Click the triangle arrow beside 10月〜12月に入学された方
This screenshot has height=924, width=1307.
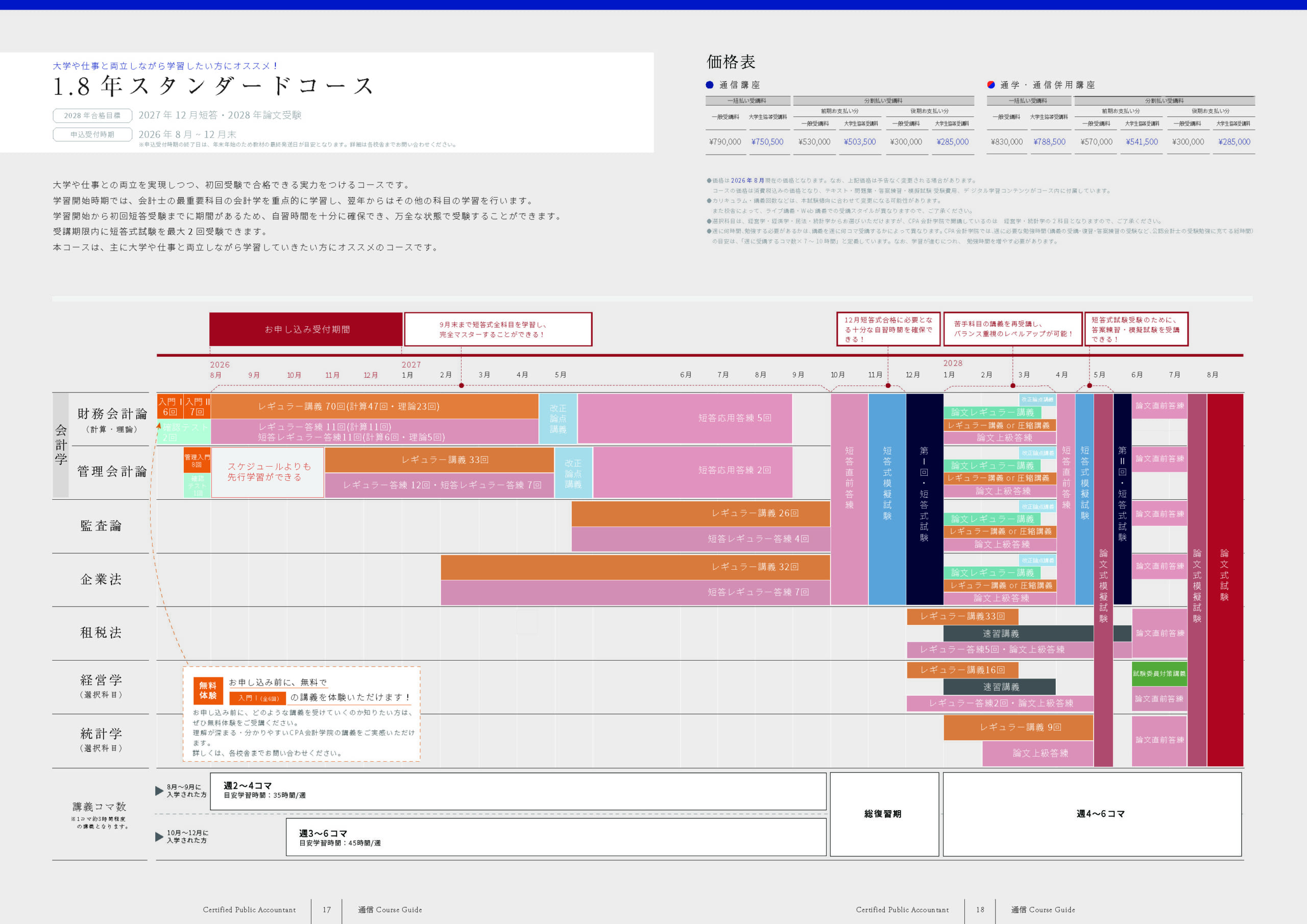pyautogui.click(x=159, y=837)
